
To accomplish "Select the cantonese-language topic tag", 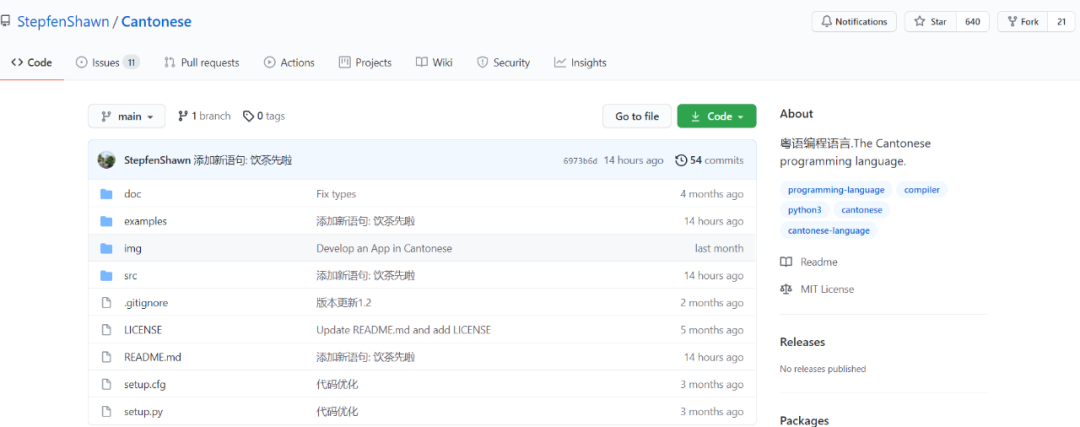I will [x=829, y=231].
